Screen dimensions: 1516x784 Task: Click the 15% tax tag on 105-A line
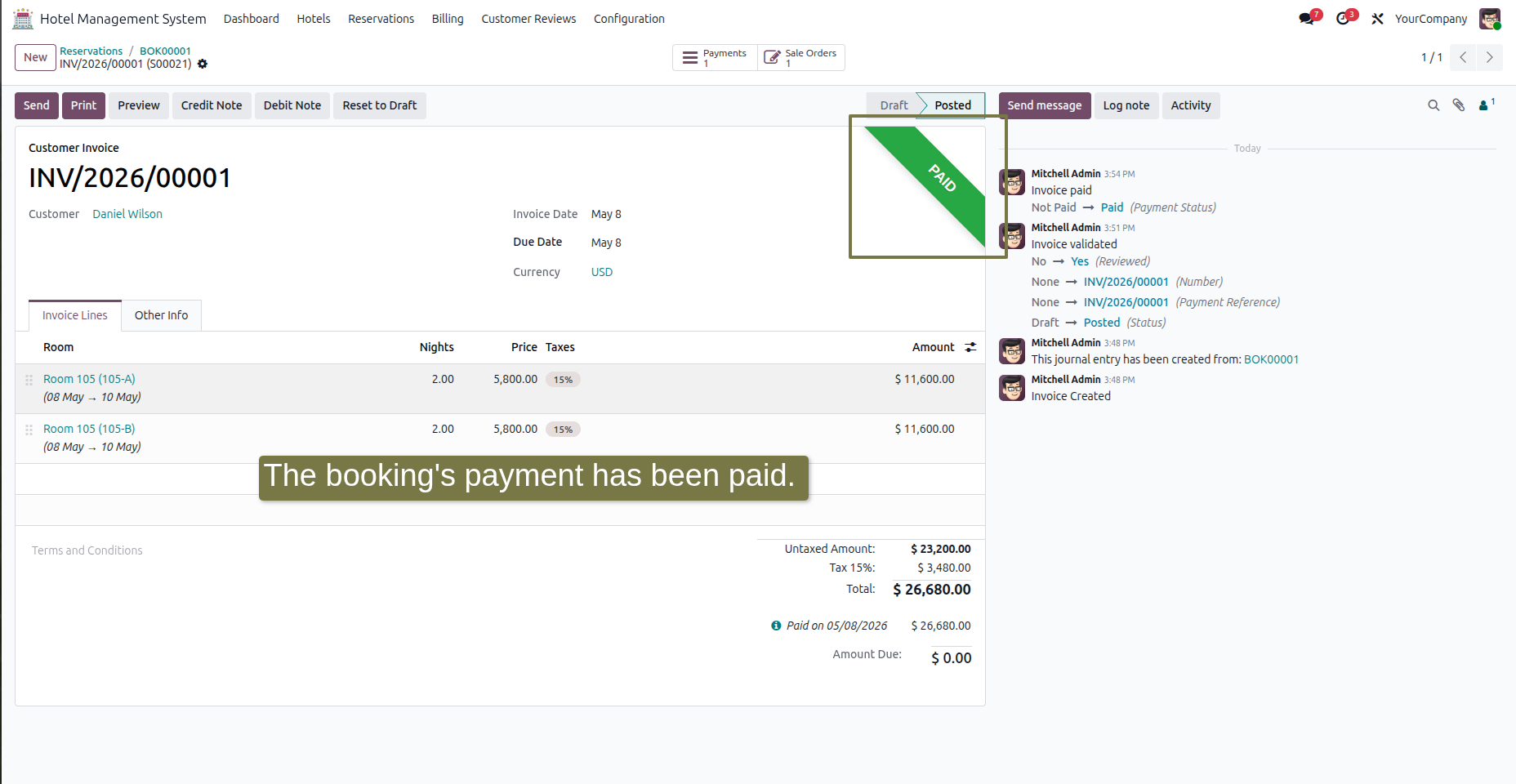[563, 380]
